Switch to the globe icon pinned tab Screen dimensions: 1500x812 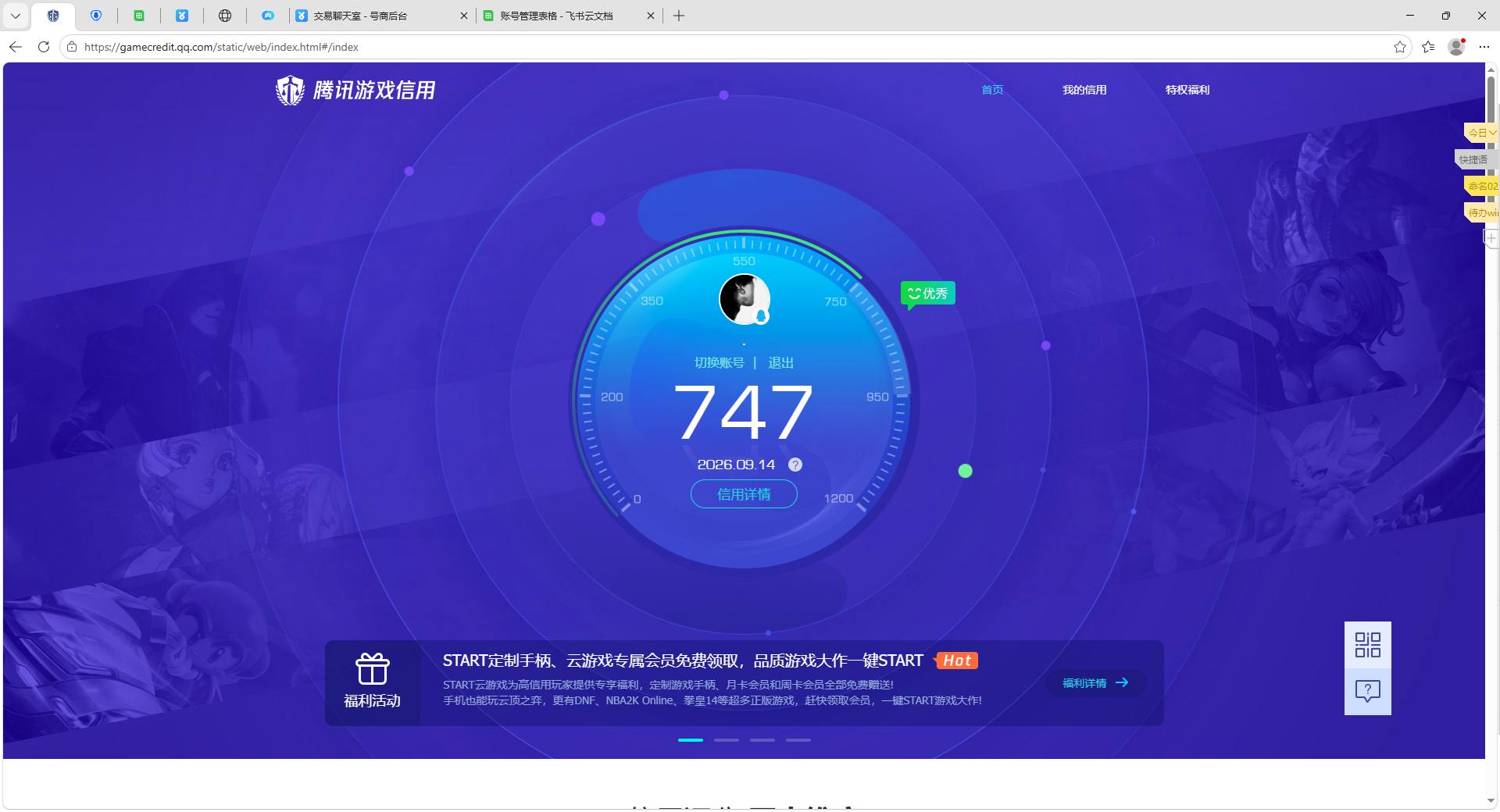click(x=225, y=16)
